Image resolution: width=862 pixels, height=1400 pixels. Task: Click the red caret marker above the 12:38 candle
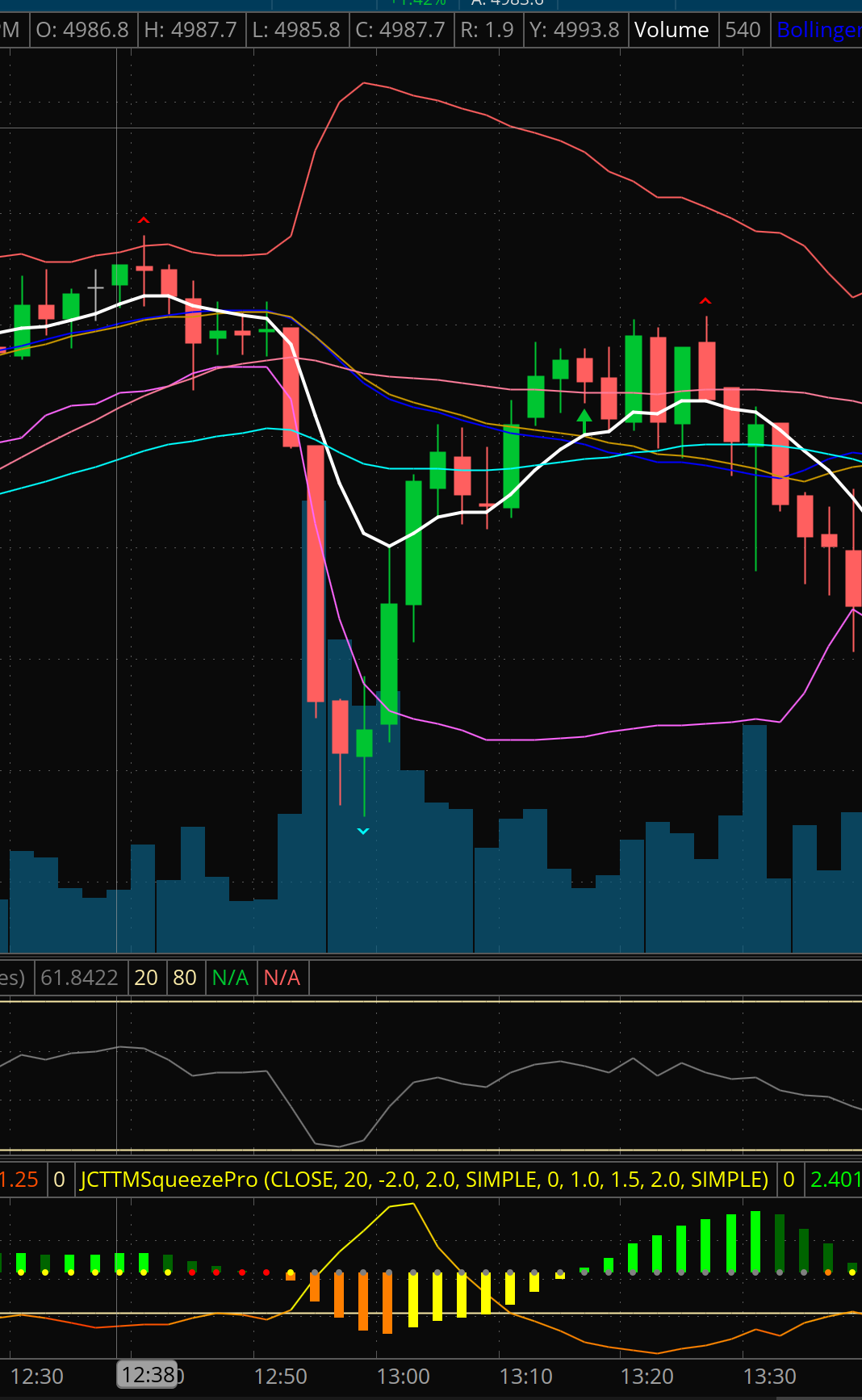(x=144, y=220)
